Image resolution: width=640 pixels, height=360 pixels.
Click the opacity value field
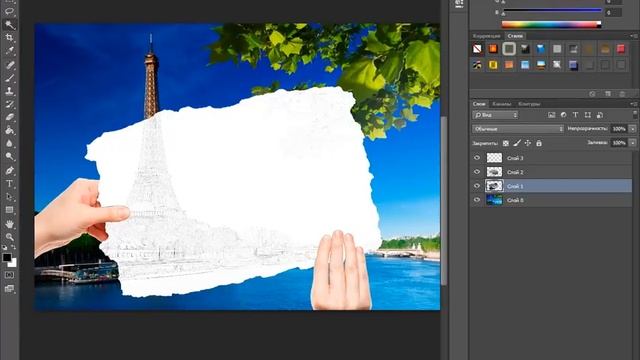point(619,129)
